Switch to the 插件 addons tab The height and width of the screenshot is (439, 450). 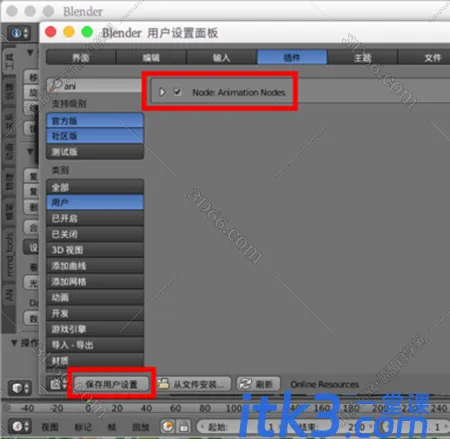coord(292,57)
